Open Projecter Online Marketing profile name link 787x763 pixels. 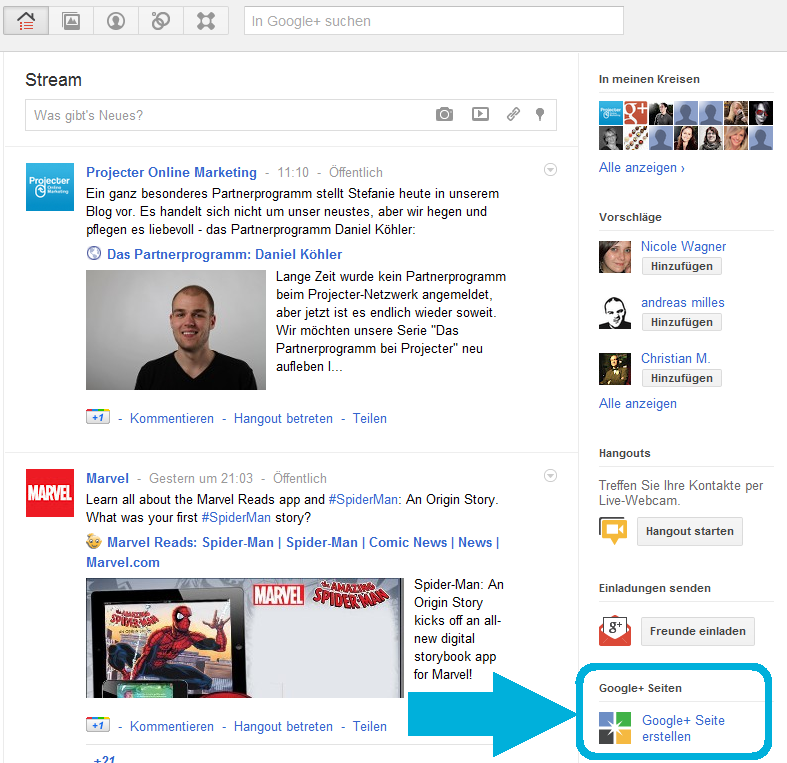(171, 172)
